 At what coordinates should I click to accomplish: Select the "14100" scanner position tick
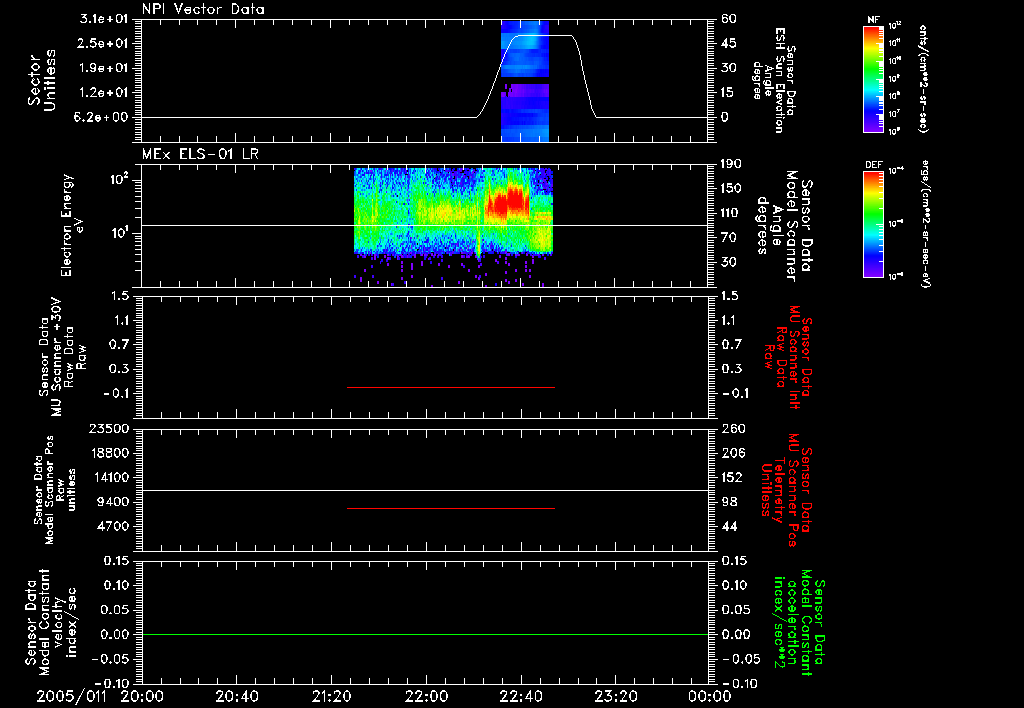pyautogui.click(x=109, y=477)
